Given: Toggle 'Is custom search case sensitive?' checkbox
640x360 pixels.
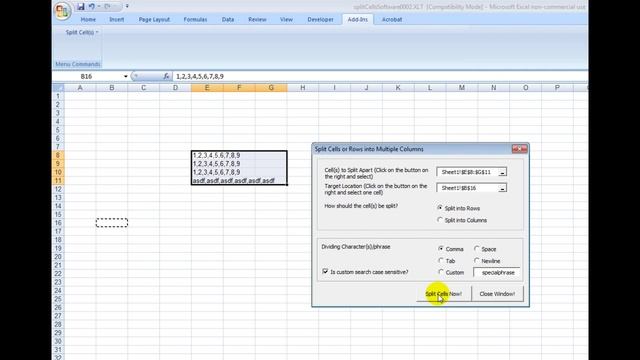Looking at the screenshot, I should 325,271.
